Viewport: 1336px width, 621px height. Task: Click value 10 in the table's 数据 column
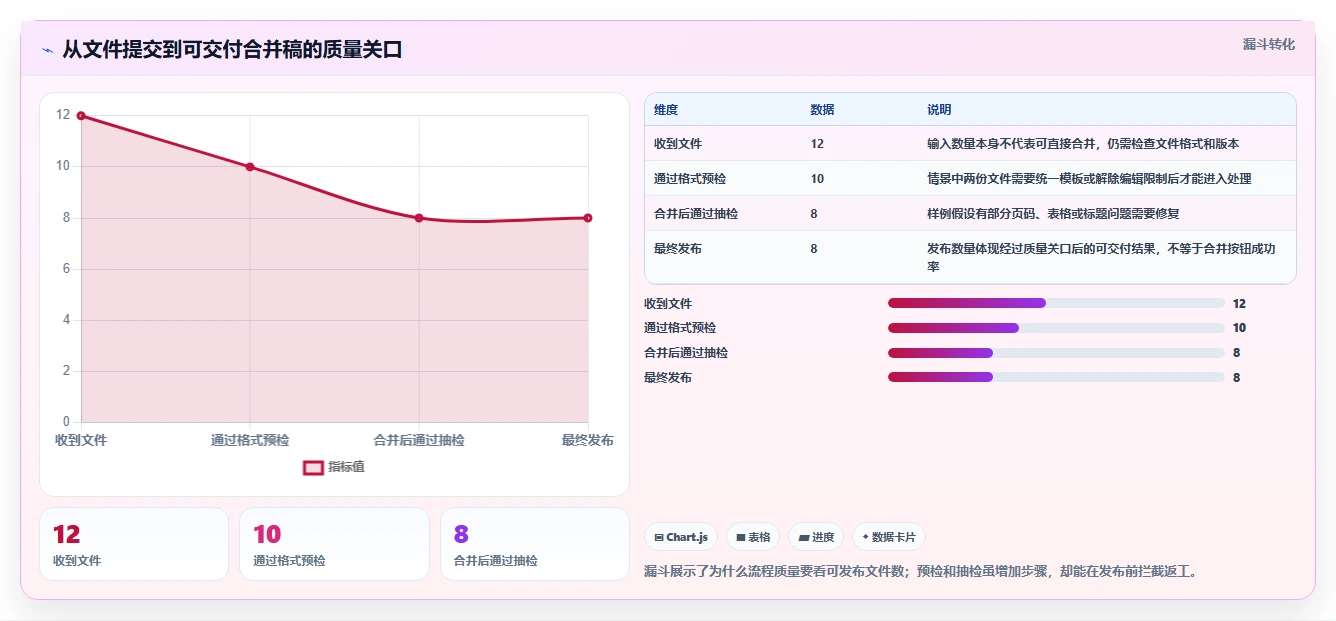pos(817,179)
